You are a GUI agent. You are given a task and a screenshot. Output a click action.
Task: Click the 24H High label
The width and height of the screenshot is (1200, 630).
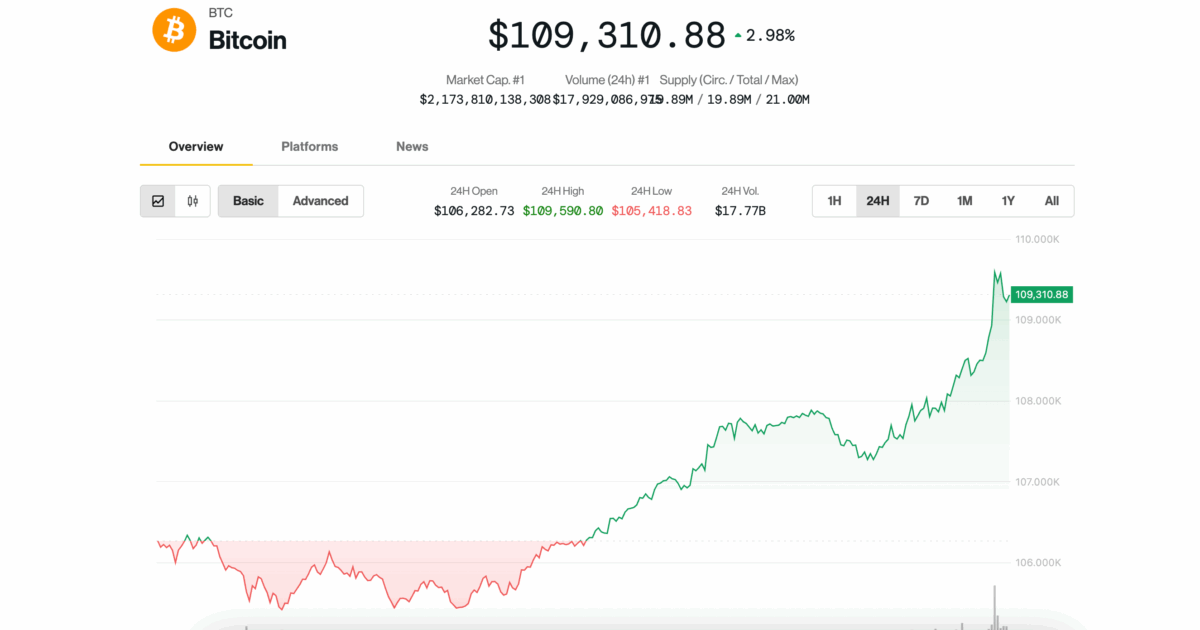563,191
